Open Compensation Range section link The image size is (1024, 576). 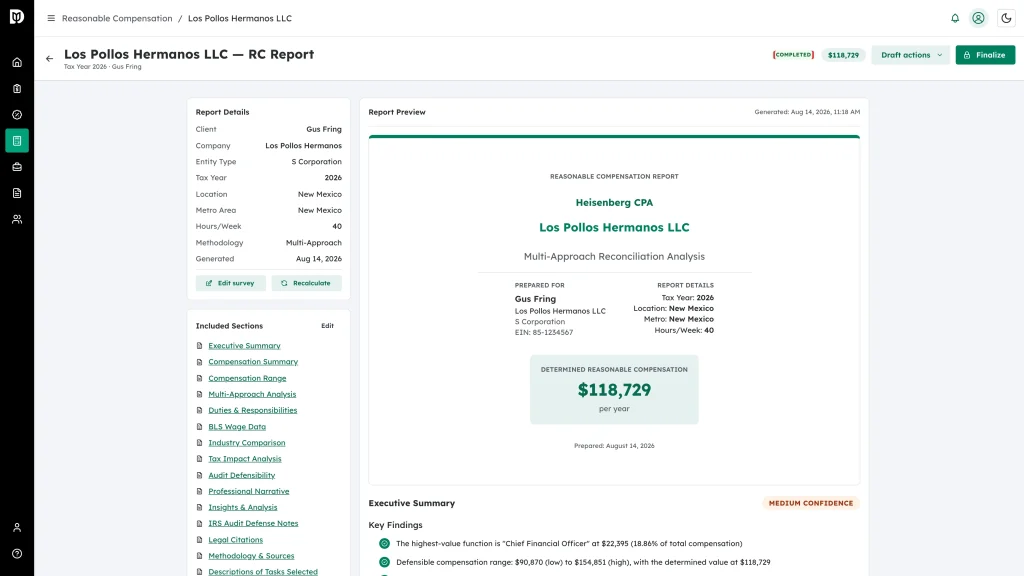click(247, 378)
